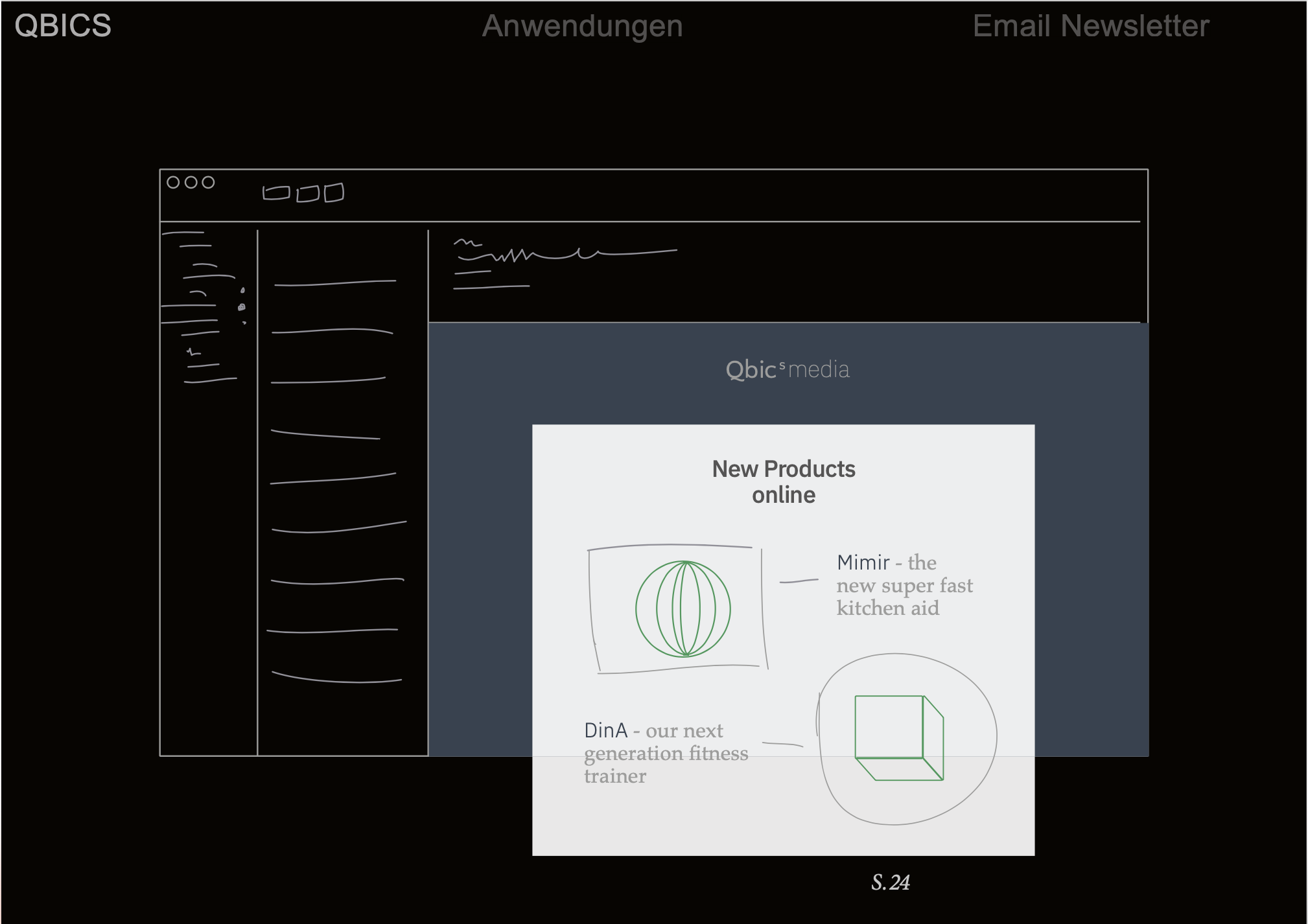Click the top sketched sidebar folder line
1308x924 pixels.
[x=183, y=233]
